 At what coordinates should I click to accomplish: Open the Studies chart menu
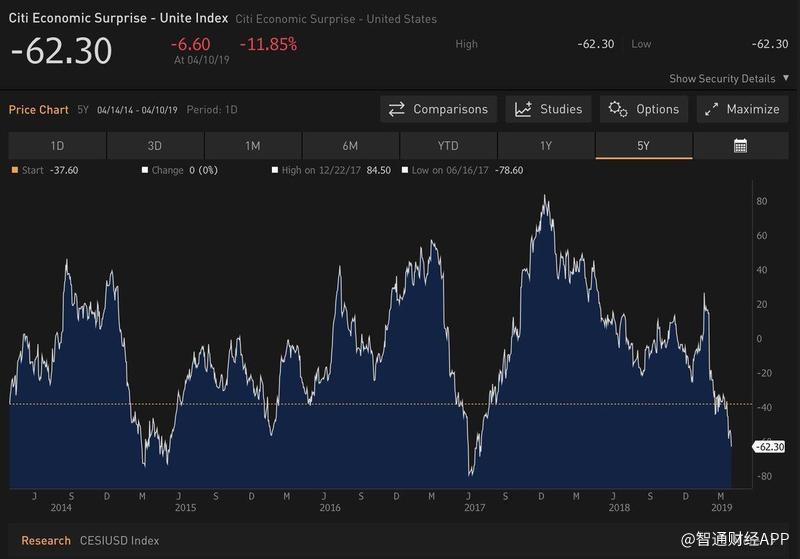(x=549, y=109)
